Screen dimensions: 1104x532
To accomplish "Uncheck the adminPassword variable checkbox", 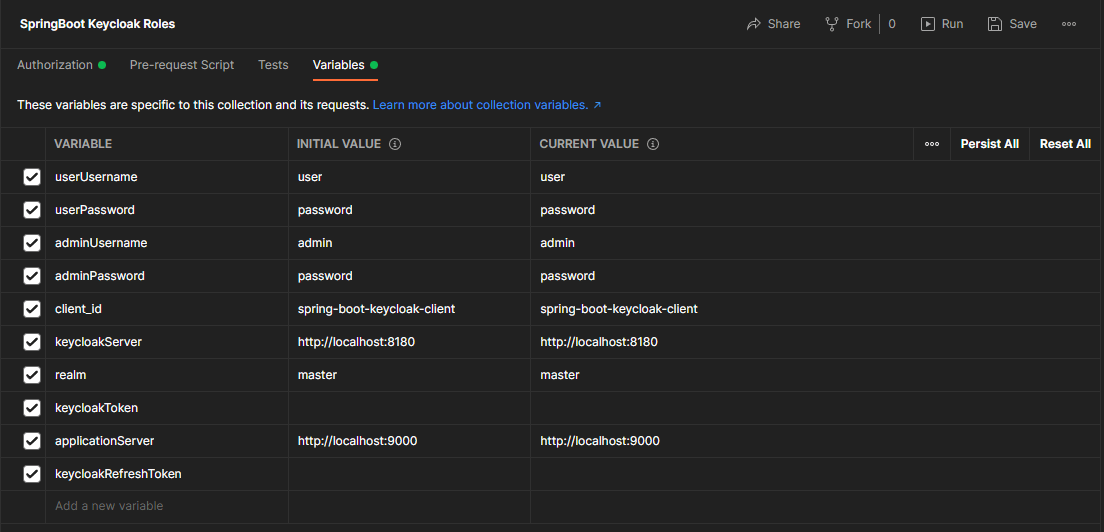I will [x=32, y=276].
